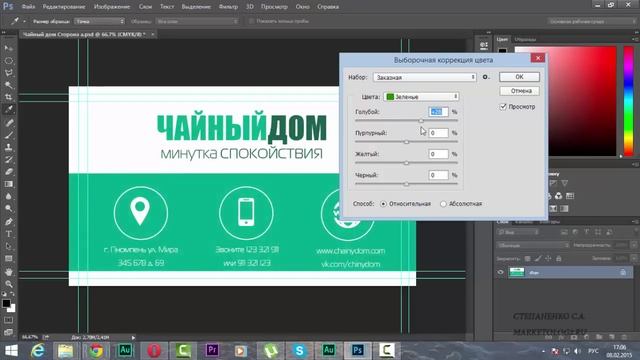Image resolution: width=640 pixels, height=360 pixels.
Task: Select the Gradient tool
Action: [x=9, y=184]
